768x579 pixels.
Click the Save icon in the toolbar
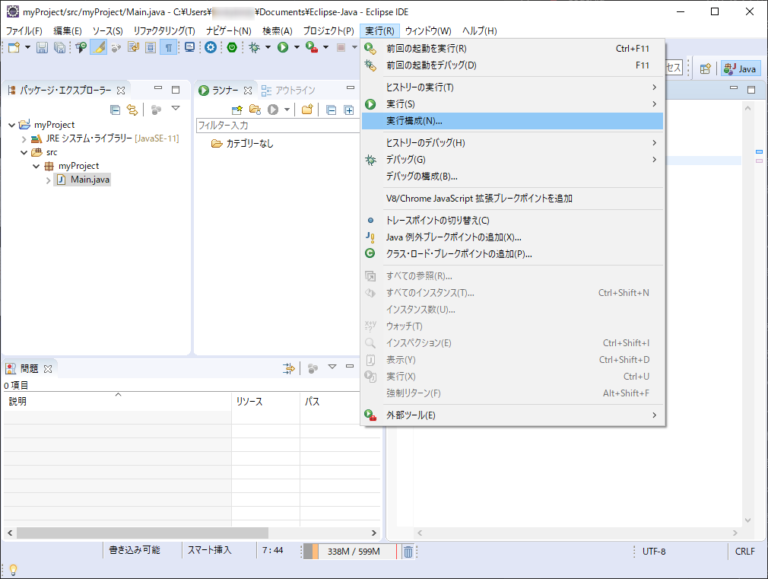click(x=43, y=47)
